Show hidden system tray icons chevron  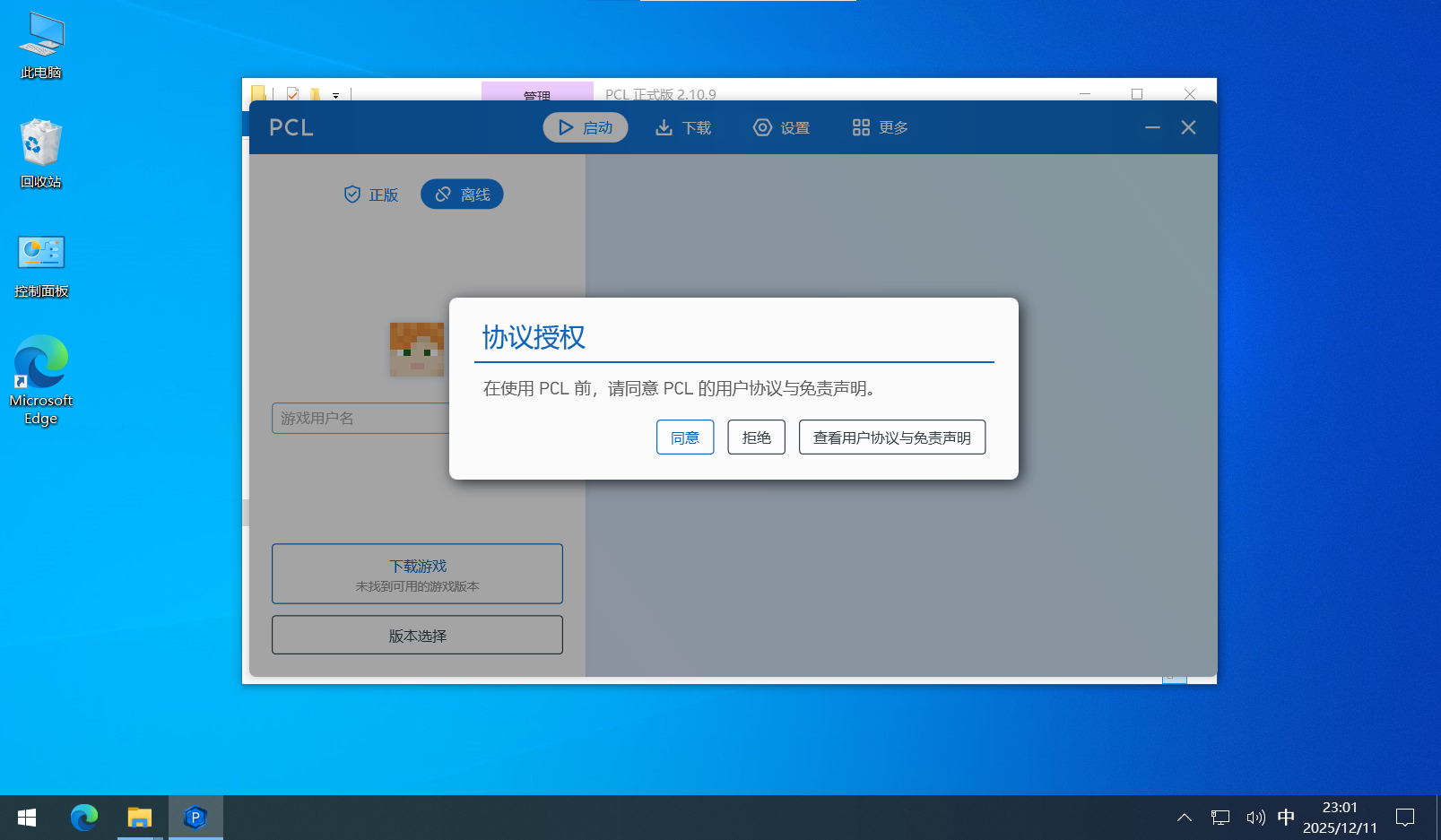tap(1184, 818)
